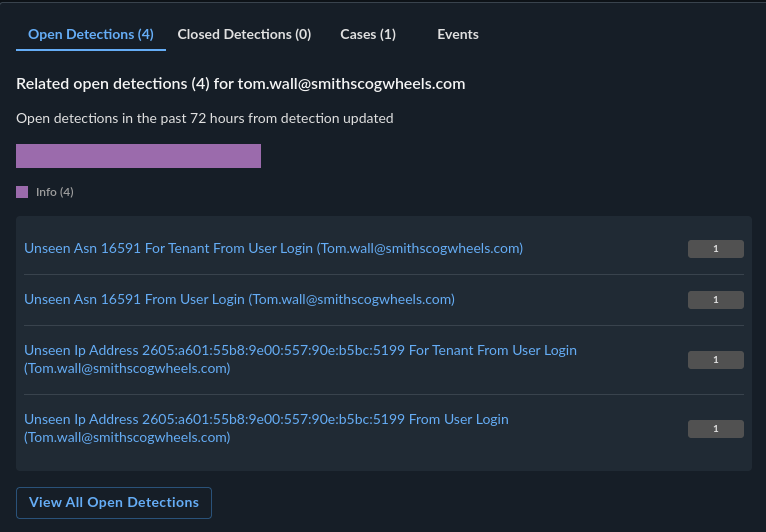Click tom.wall@smithscogwheels.com in the heading
766x532 pixels.
352,84
